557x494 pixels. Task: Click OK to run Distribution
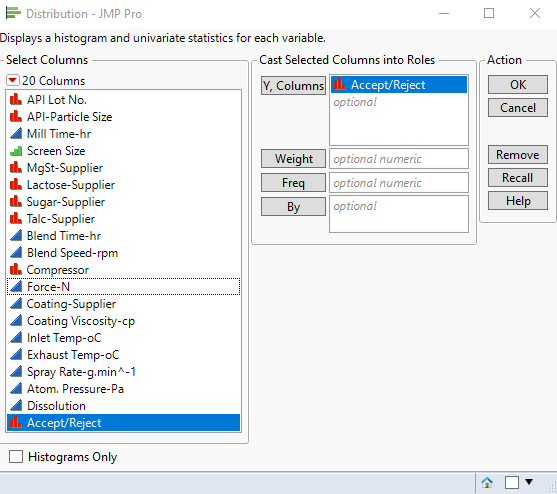518,85
